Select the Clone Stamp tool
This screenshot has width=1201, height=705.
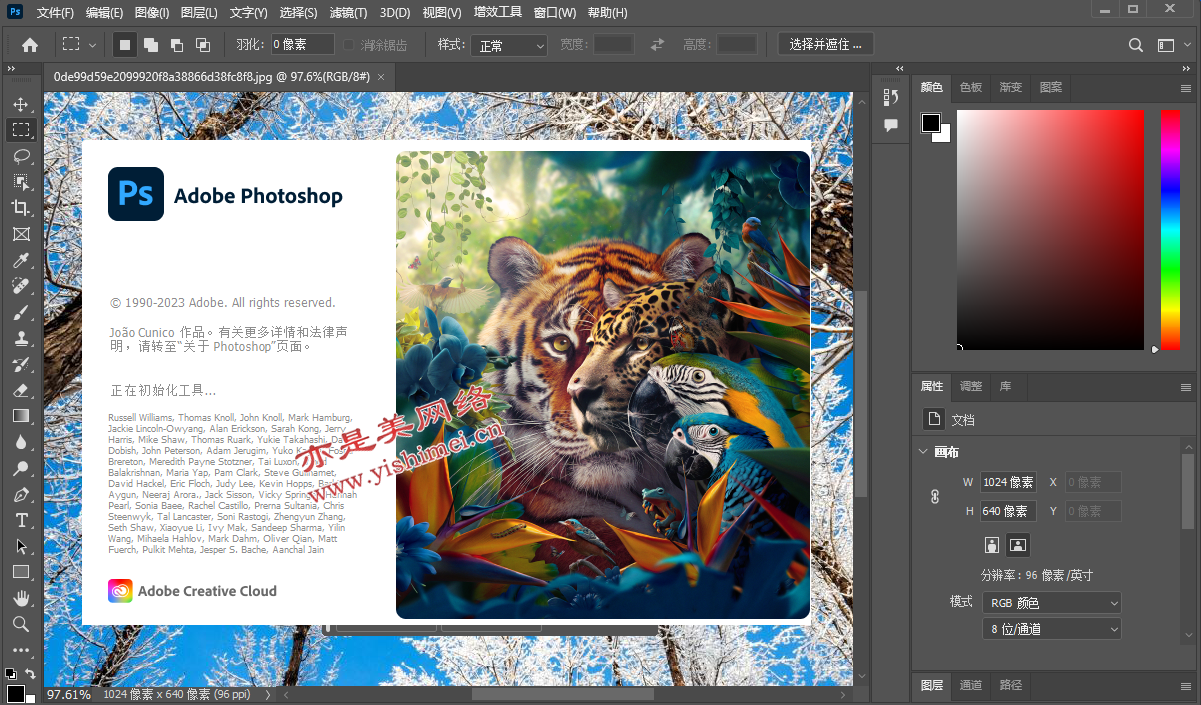(21, 338)
